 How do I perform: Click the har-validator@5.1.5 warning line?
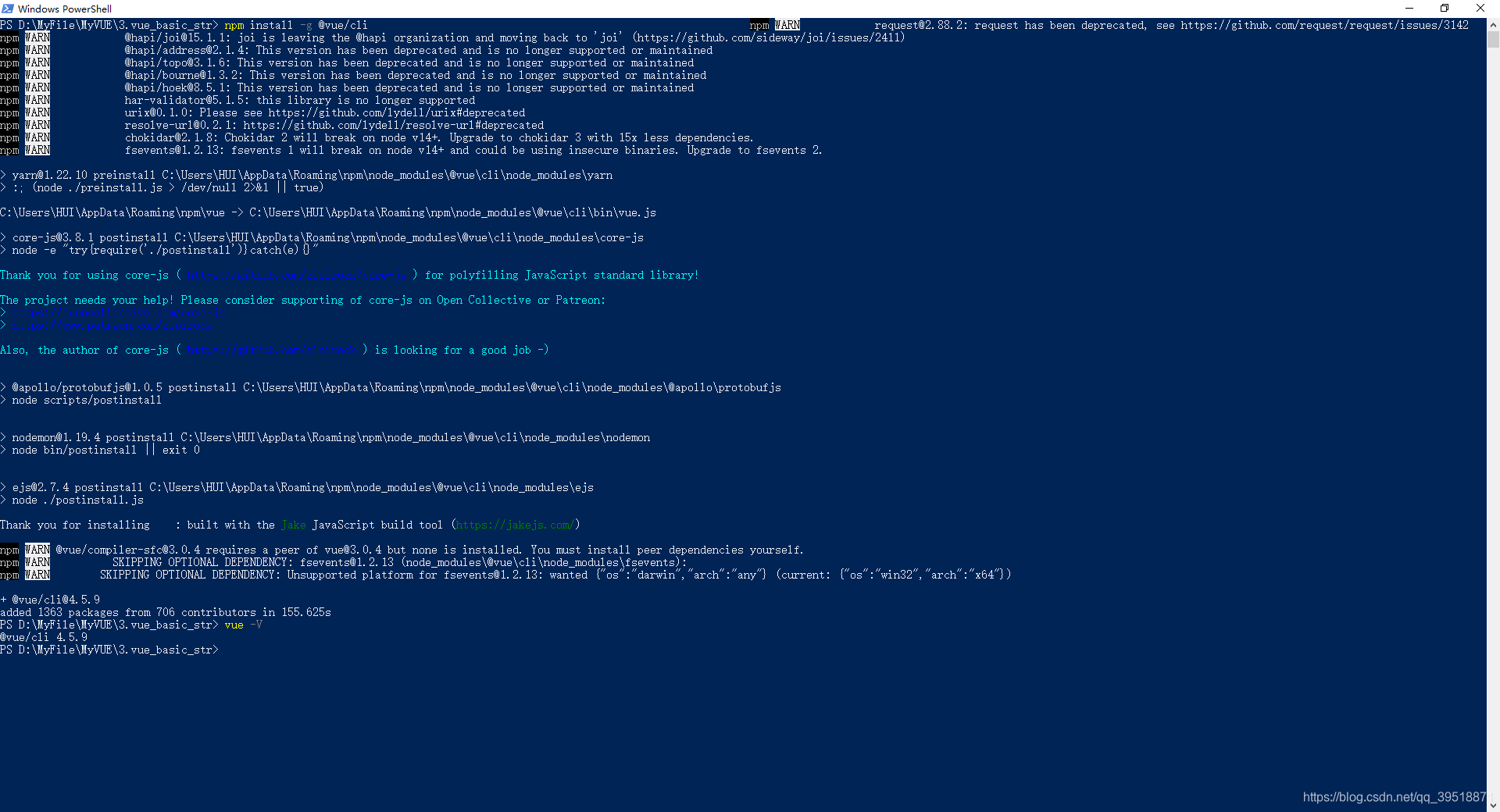click(x=237, y=100)
